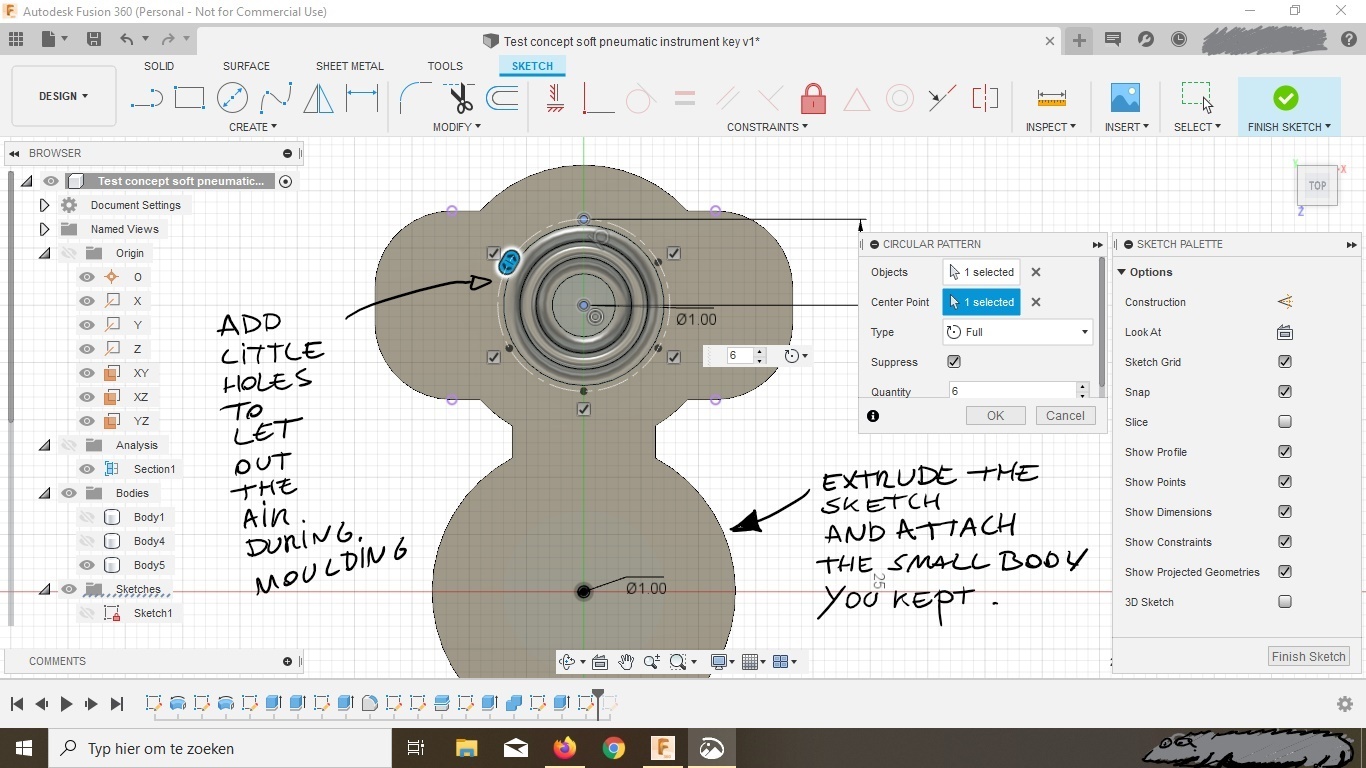Screen dimensions: 1366x768
Task: Collapse the Bodies folder
Action: pos(45,493)
